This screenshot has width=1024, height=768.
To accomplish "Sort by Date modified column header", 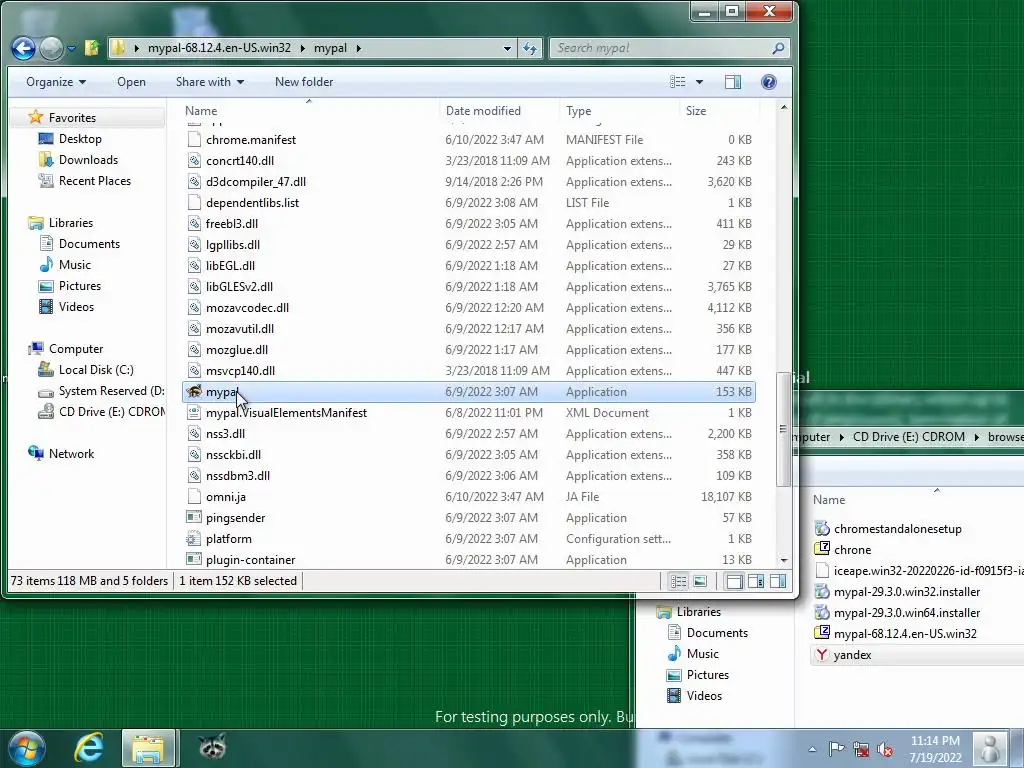I will pyautogui.click(x=500, y=110).
